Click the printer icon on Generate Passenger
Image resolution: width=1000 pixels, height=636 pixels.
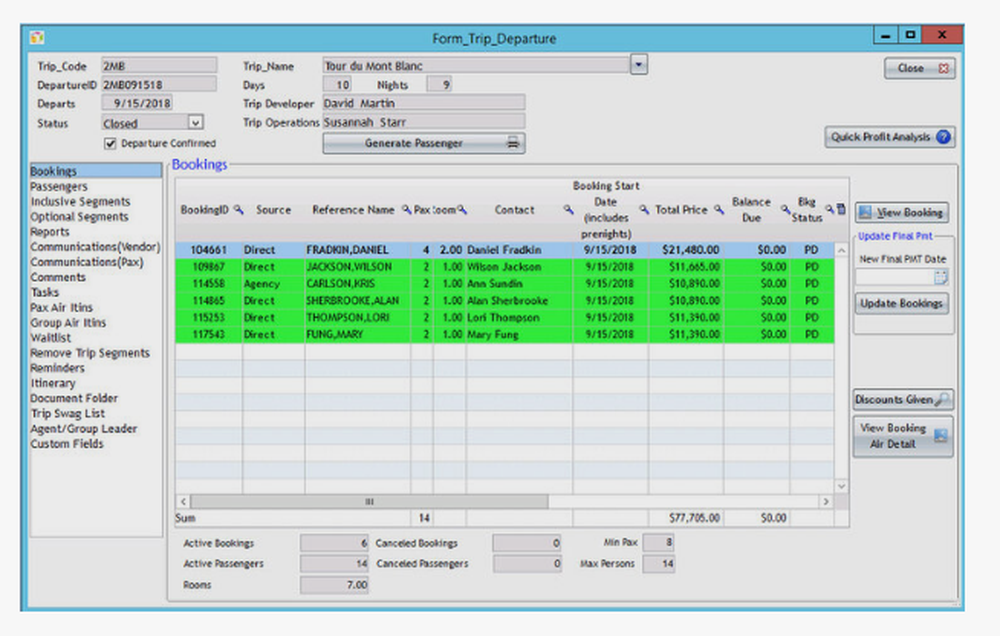tap(513, 143)
